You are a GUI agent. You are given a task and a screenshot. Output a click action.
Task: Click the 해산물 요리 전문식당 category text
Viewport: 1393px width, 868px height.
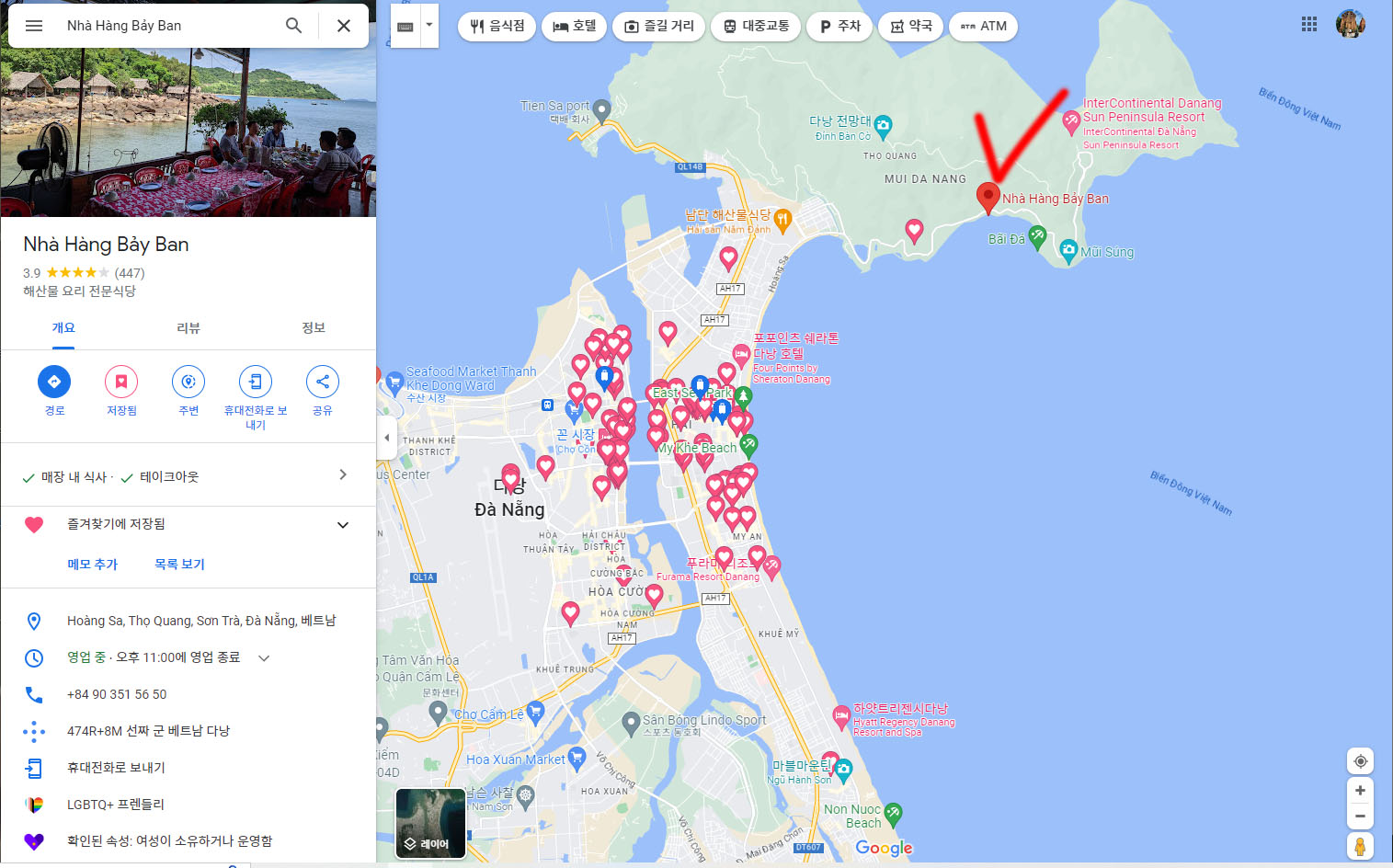[x=79, y=291]
